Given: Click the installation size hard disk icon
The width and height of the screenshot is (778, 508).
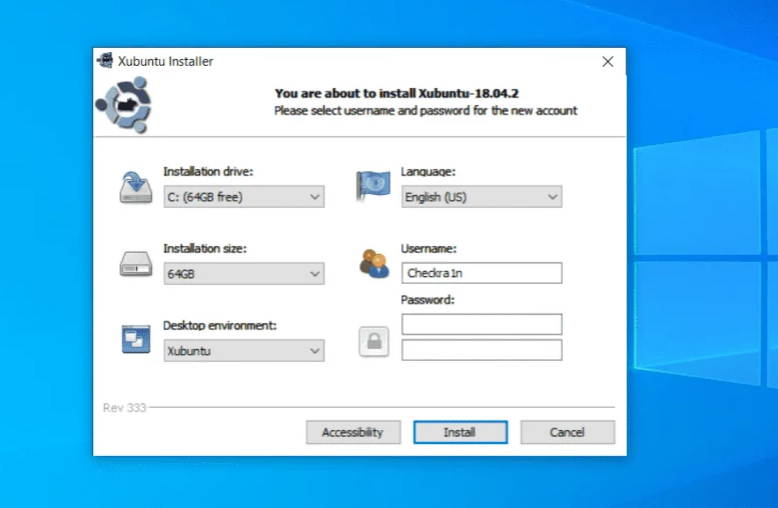Looking at the screenshot, I should (135, 263).
